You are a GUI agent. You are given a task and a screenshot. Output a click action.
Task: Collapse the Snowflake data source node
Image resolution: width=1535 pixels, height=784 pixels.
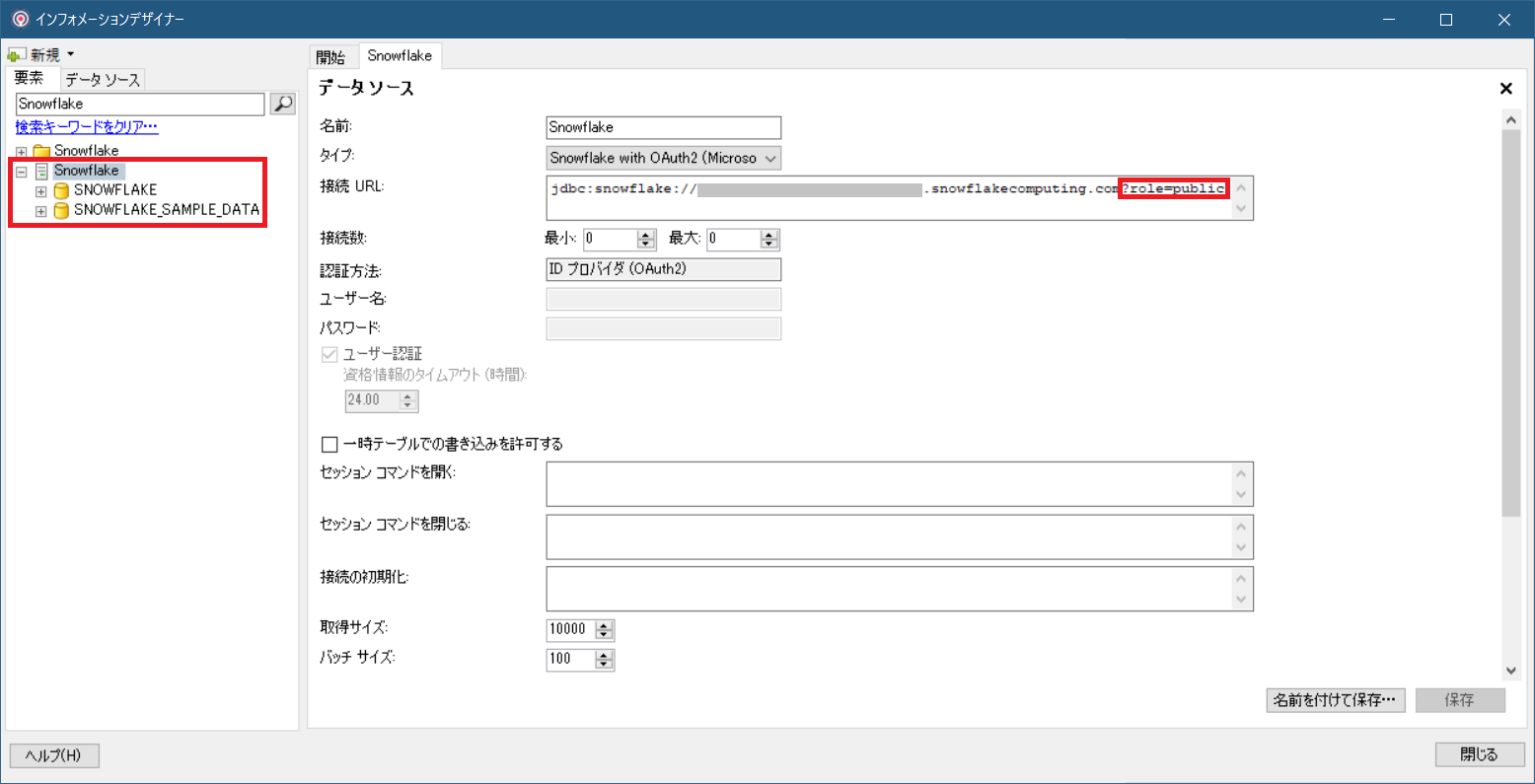click(x=21, y=172)
